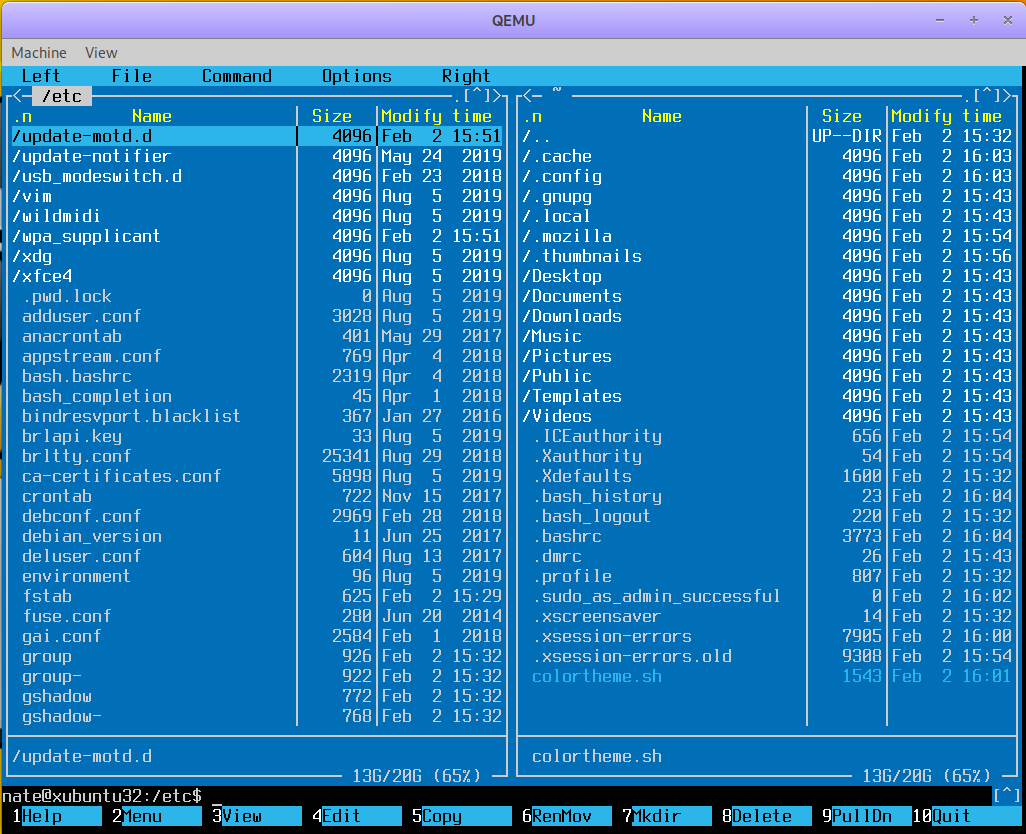The height and width of the screenshot is (834, 1026).
Task: Click the QEMU Machine menu
Action: [x=39, y=52]
